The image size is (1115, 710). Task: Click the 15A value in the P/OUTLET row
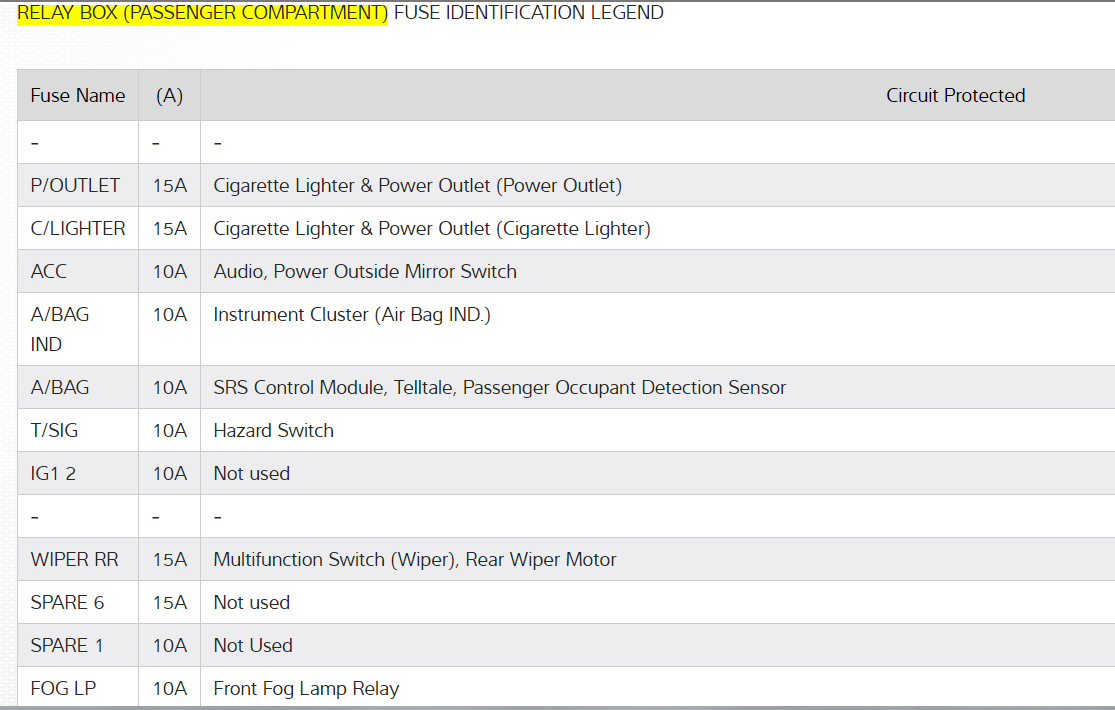pyautogui.click(x=170, y=186)
